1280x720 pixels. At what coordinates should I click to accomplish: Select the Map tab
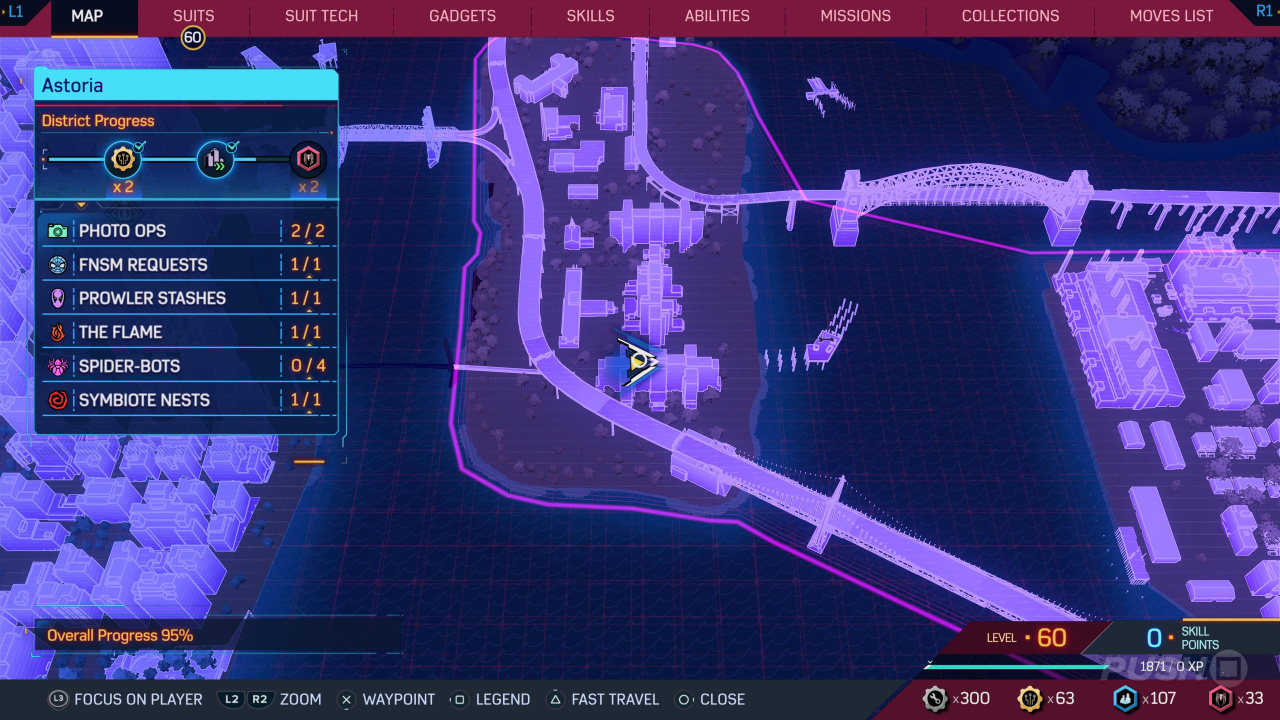pos(87,16)
